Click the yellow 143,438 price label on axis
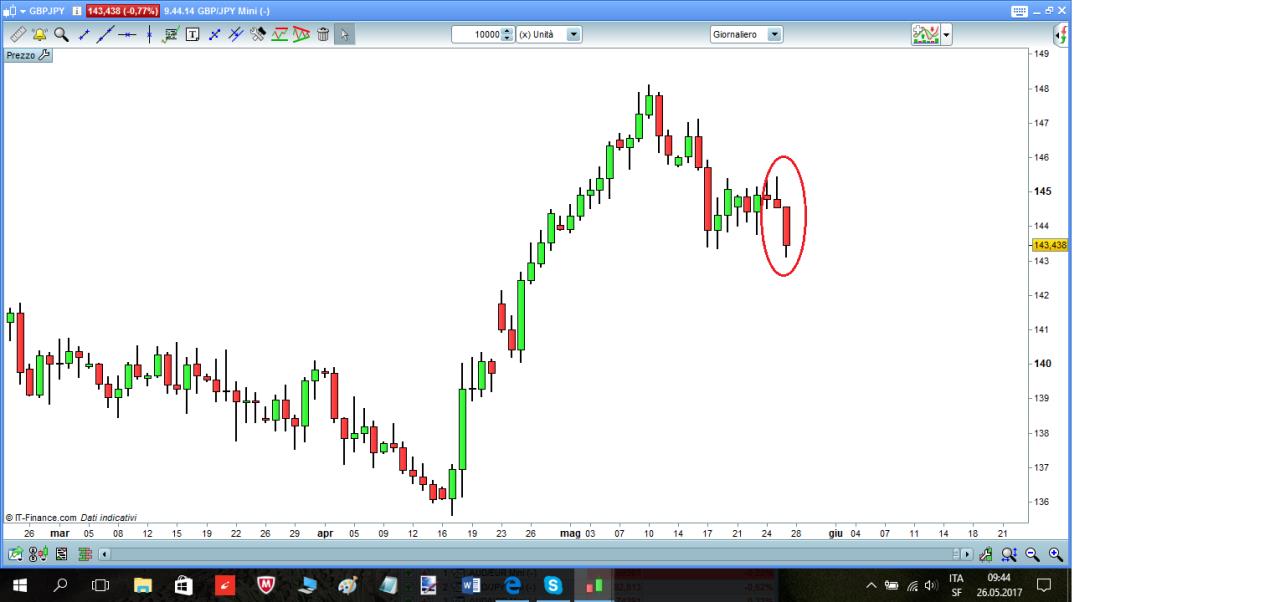Image resolution: width=1280 pixels, height=602 pixels. 1050,245
